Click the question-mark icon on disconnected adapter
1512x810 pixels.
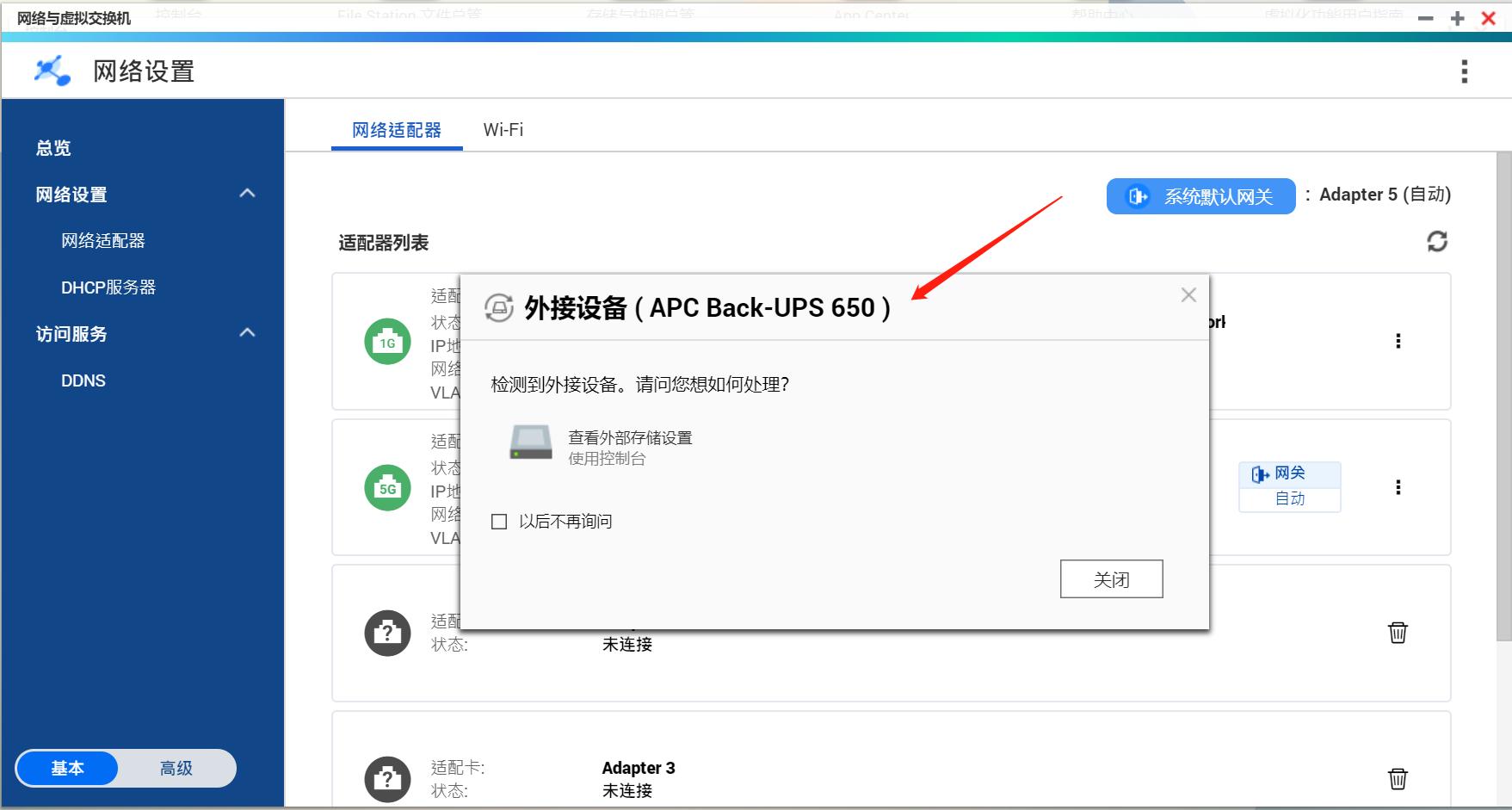(387, 633)
